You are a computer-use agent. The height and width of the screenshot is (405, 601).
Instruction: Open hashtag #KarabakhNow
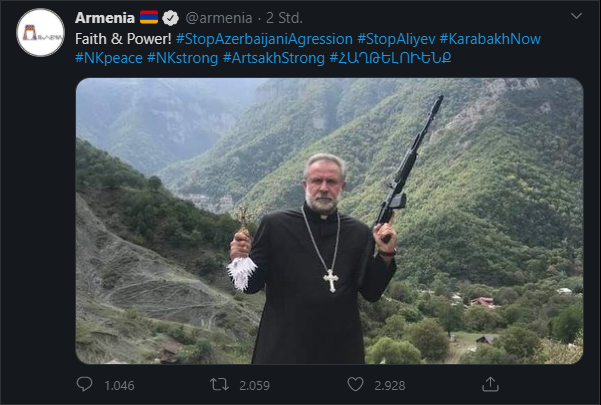(x=496, y=38)
